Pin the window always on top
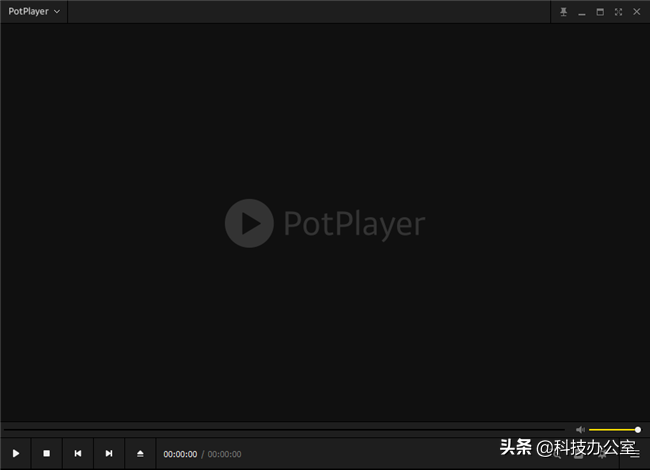The image size is (650, 470). click(563, 12)
